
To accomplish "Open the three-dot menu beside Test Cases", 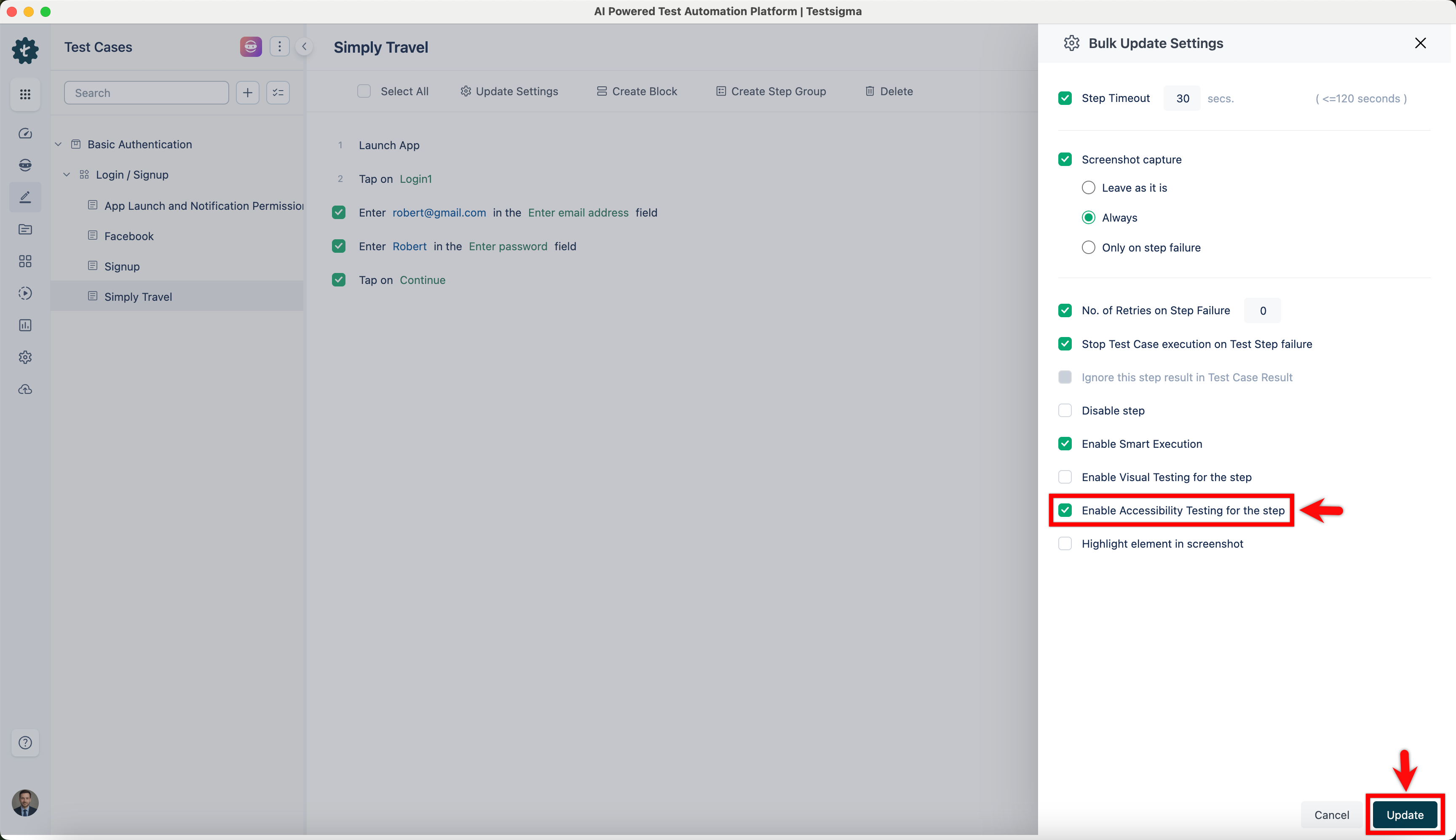I will pos(280,46).
